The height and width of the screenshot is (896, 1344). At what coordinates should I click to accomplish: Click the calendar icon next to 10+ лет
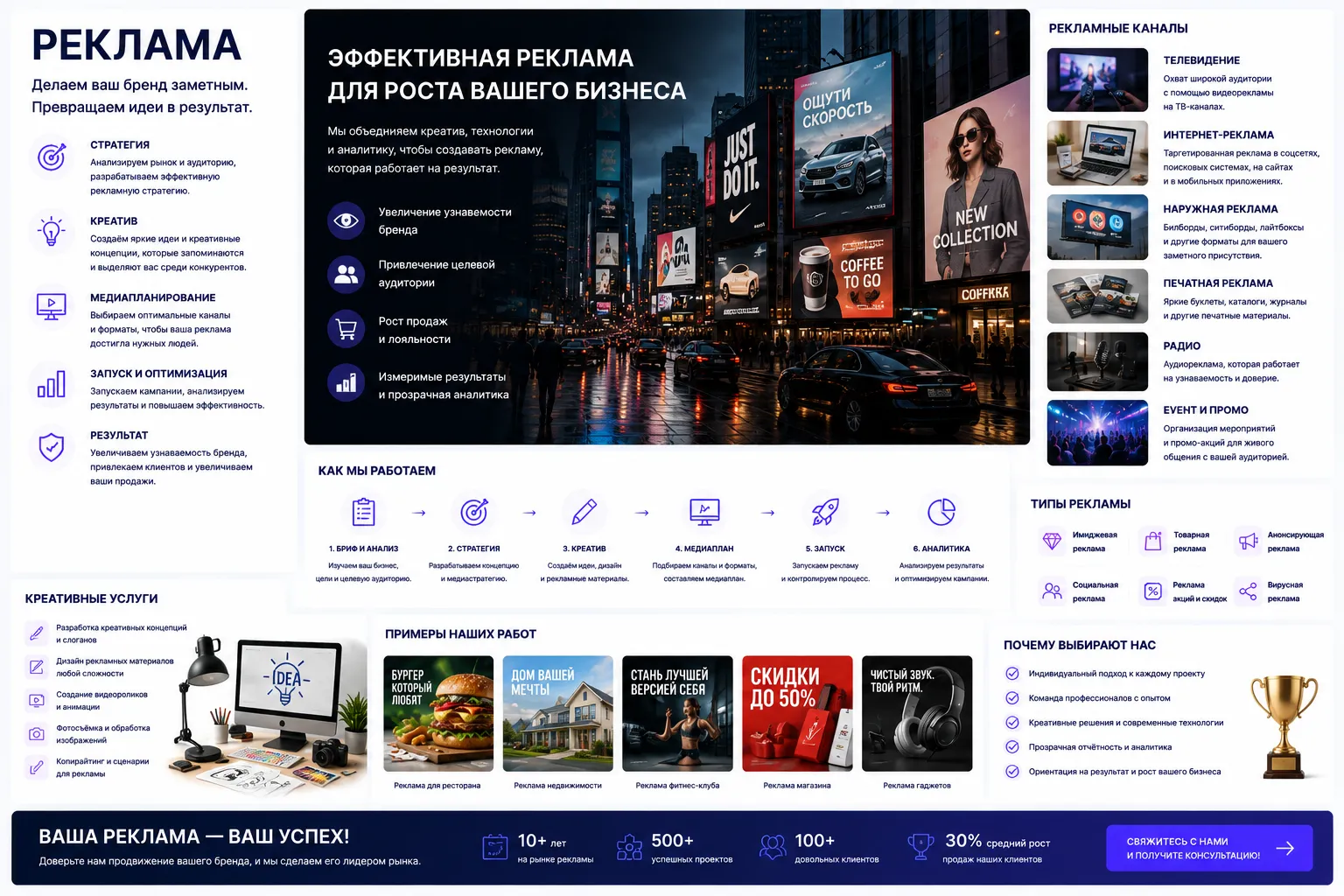[495, 847]
